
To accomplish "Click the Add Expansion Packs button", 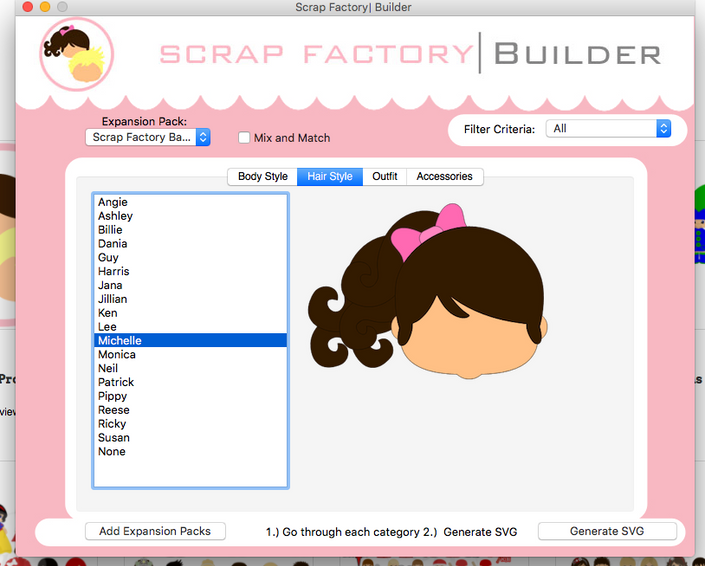I will [x=155, y=531].
